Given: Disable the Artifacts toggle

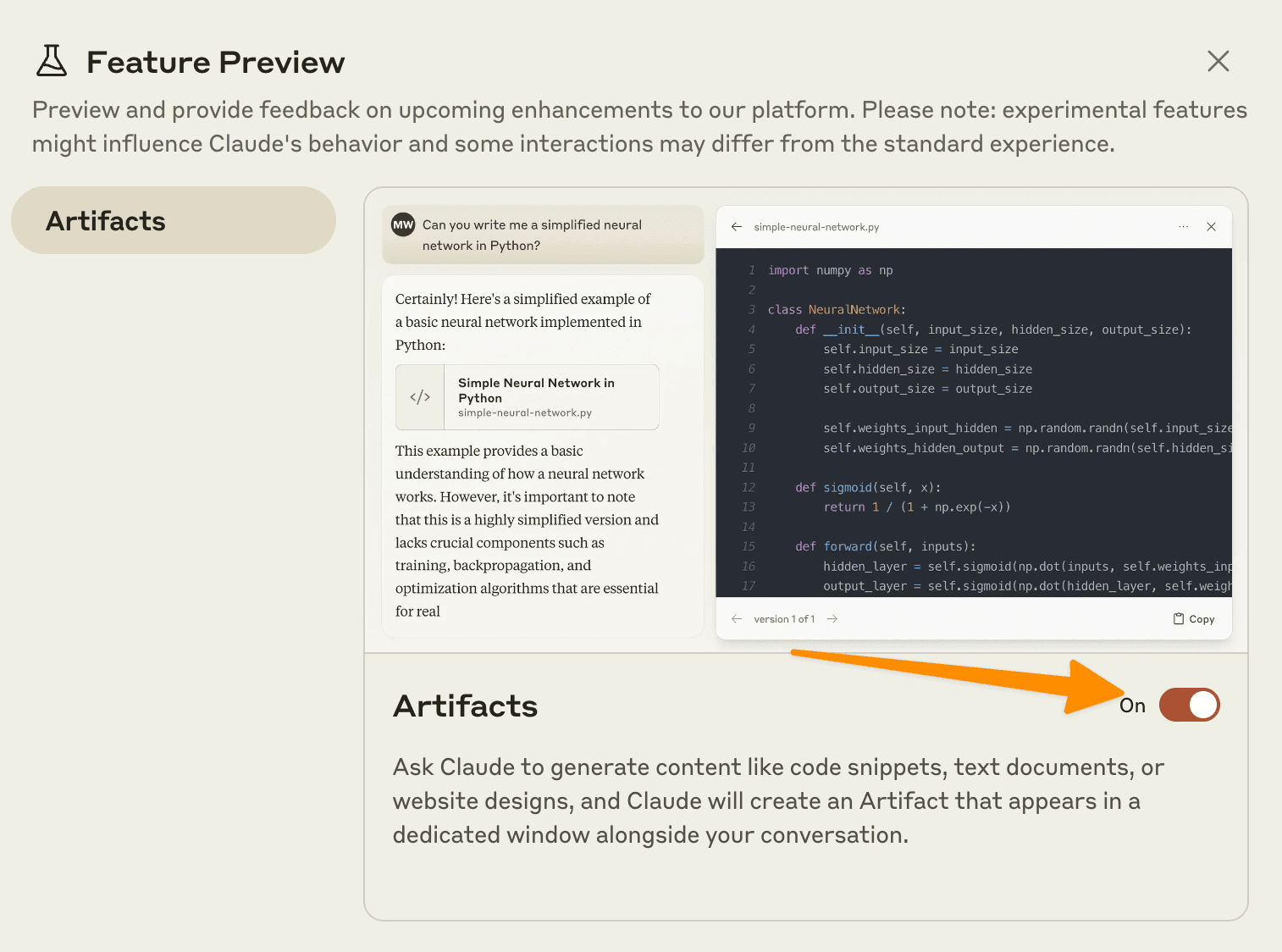Looking at the screenshot, I should (x=1189, y=704).
